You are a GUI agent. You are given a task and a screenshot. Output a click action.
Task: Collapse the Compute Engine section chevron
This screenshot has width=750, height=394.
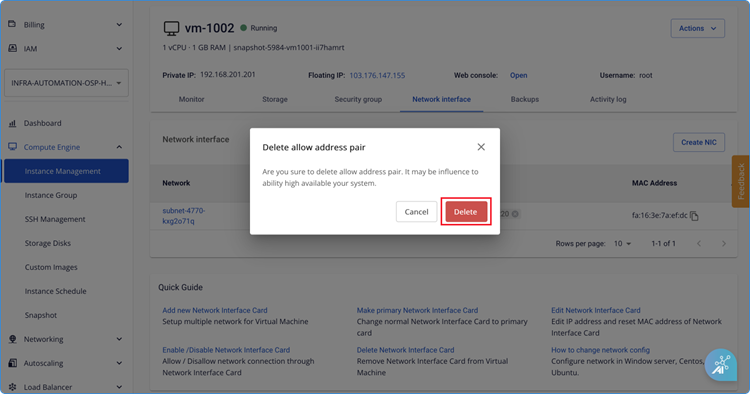(119, 147)
